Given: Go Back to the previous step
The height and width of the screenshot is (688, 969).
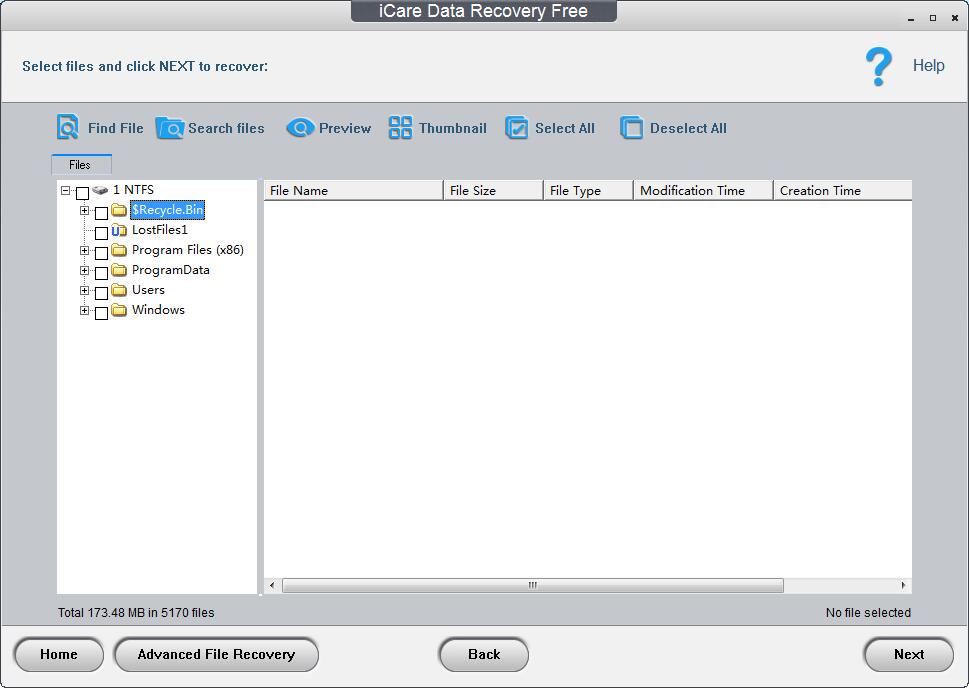Looking at the screenshot, I should (x=484, y=654).
